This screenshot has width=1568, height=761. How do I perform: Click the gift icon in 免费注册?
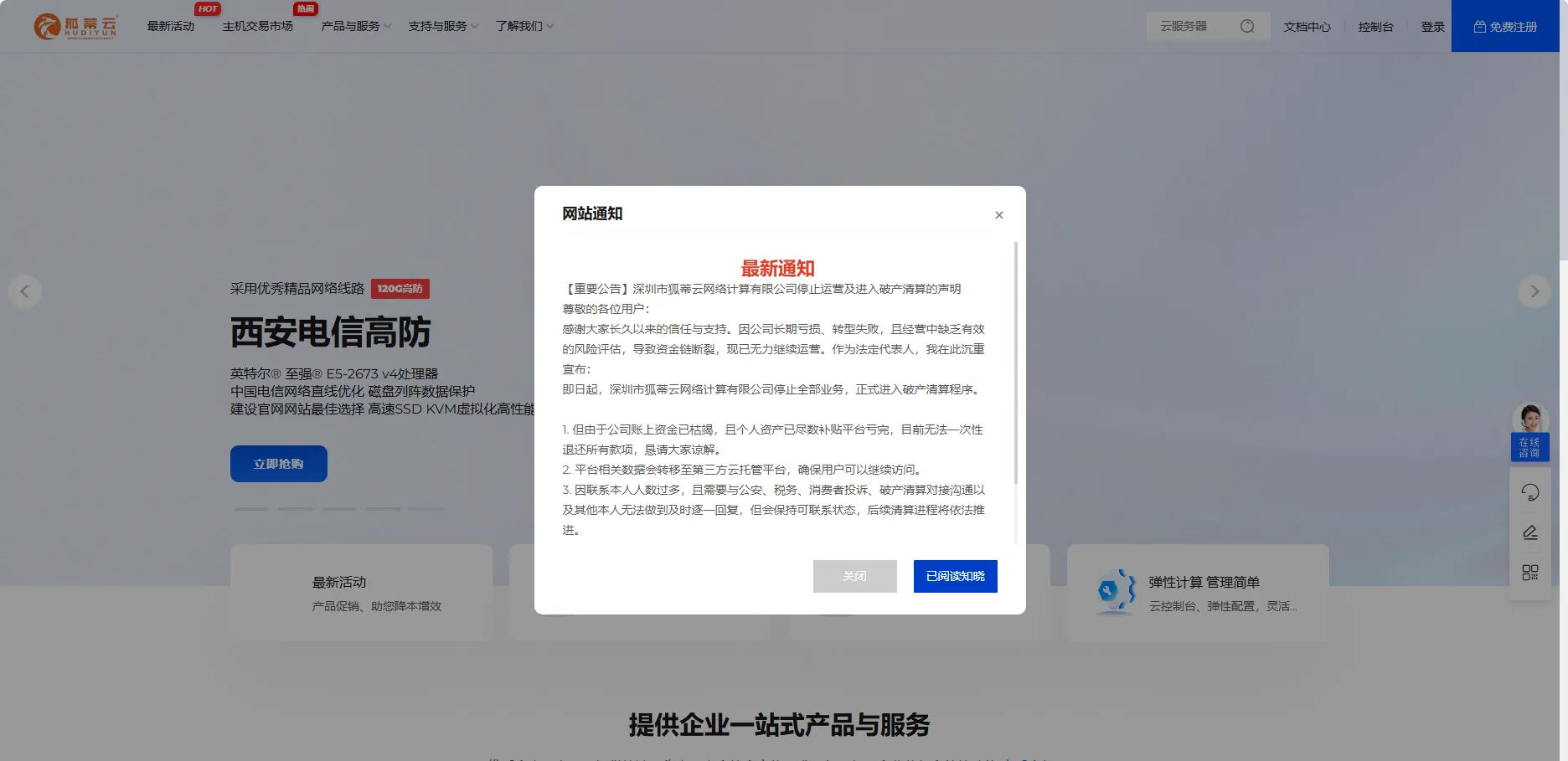pos(1480,27)
